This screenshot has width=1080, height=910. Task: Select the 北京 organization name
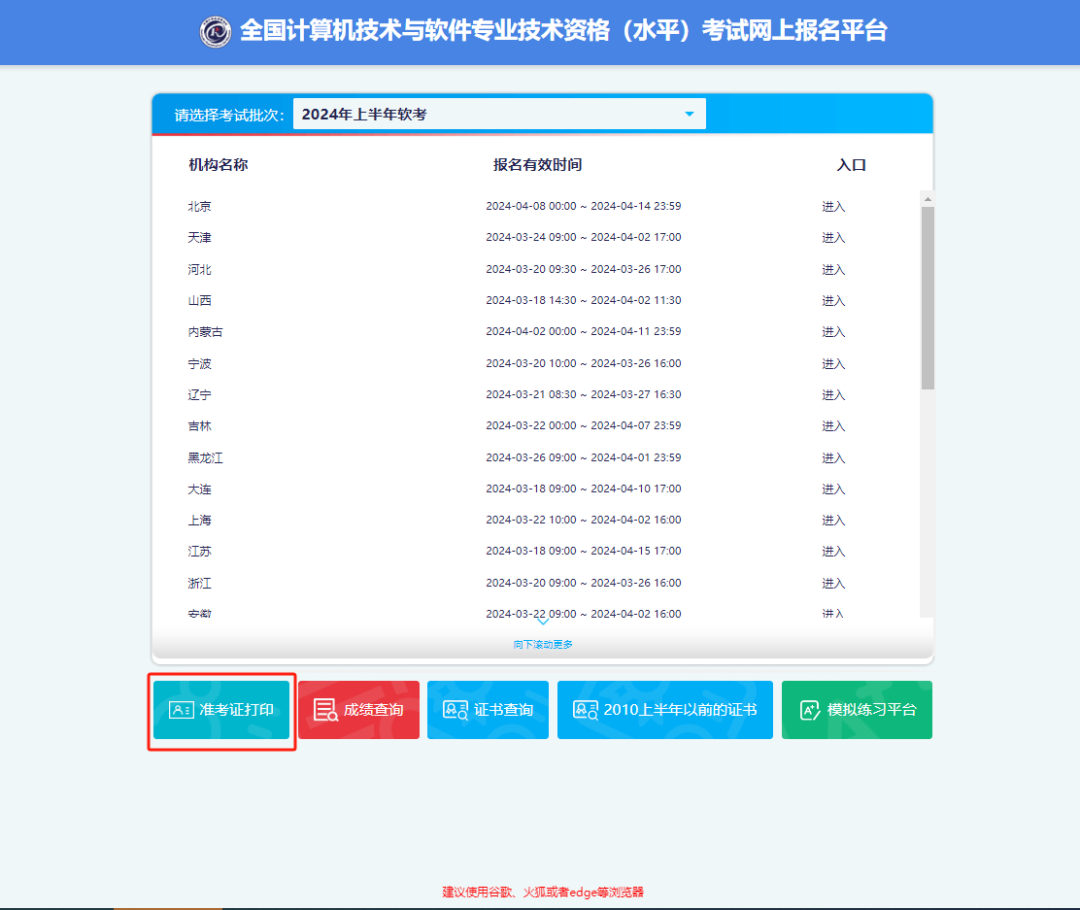click(200, 207)
